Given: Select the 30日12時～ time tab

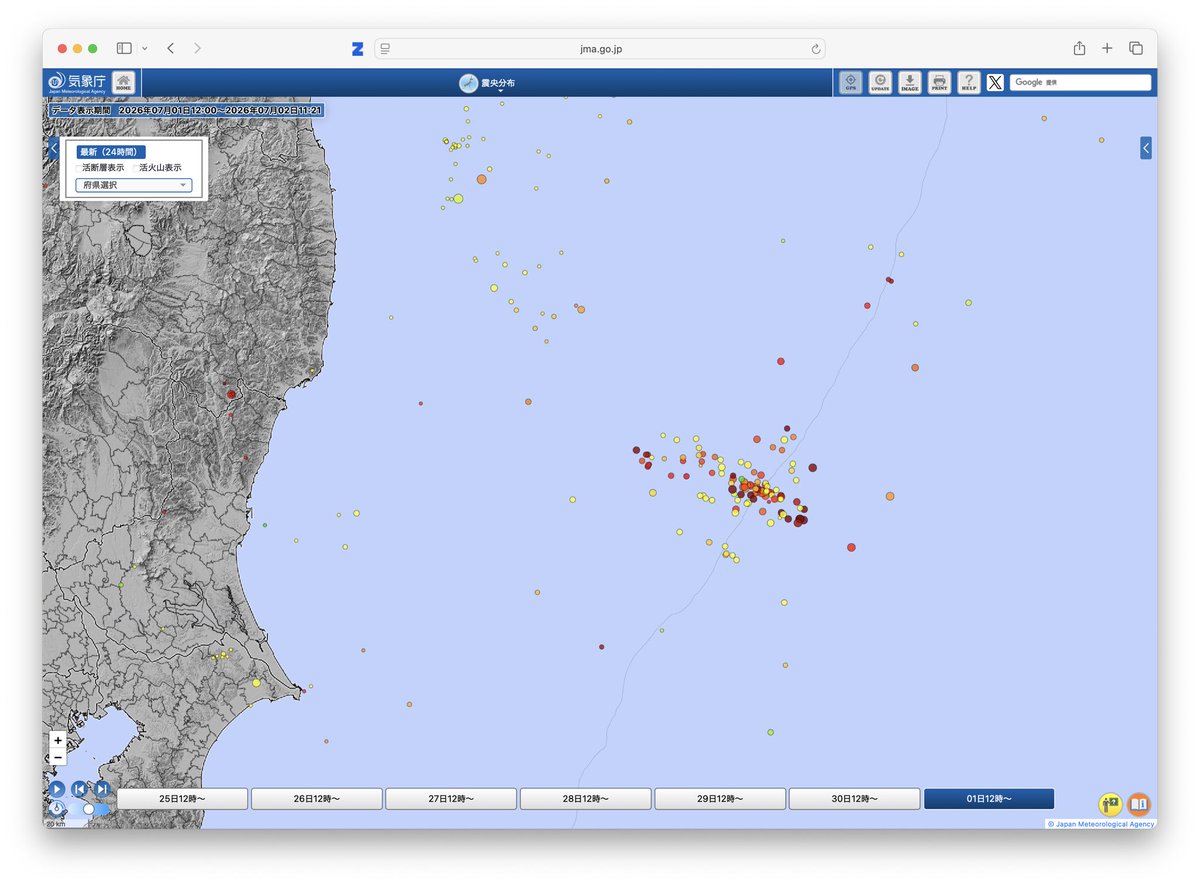Looking at the screenshot, I should pos(854,799).
